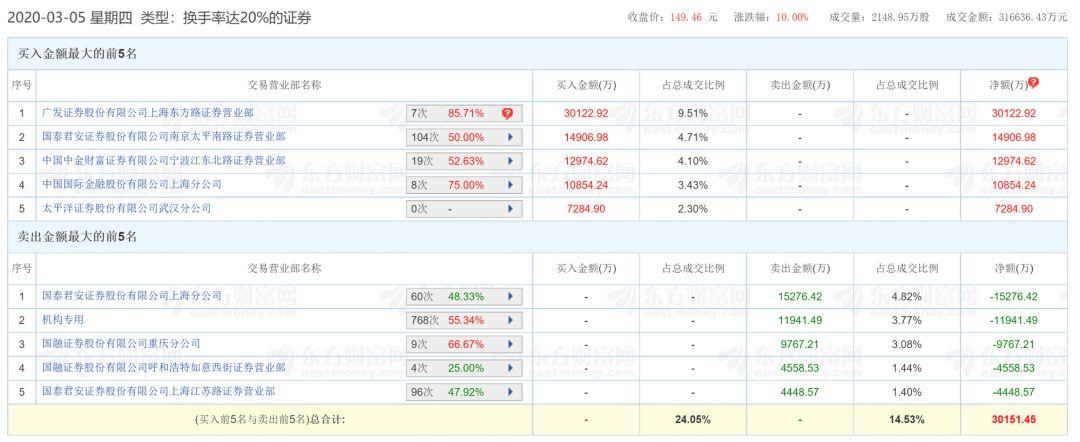Image resolution: width=1080 pixels, height=442 pixels.
Task: Open 国泰君安证券南京太平南路证券营业部 link
Action: [x=163, y=136]
